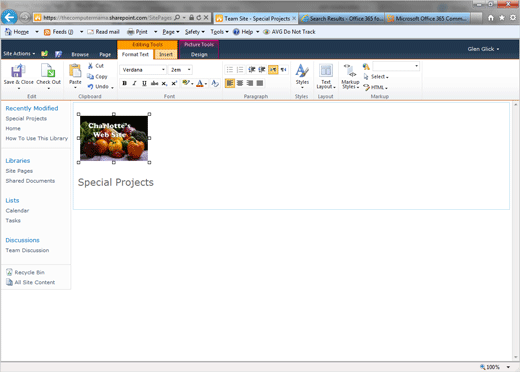Cut the selection with scissors icon

click(90, 66)
